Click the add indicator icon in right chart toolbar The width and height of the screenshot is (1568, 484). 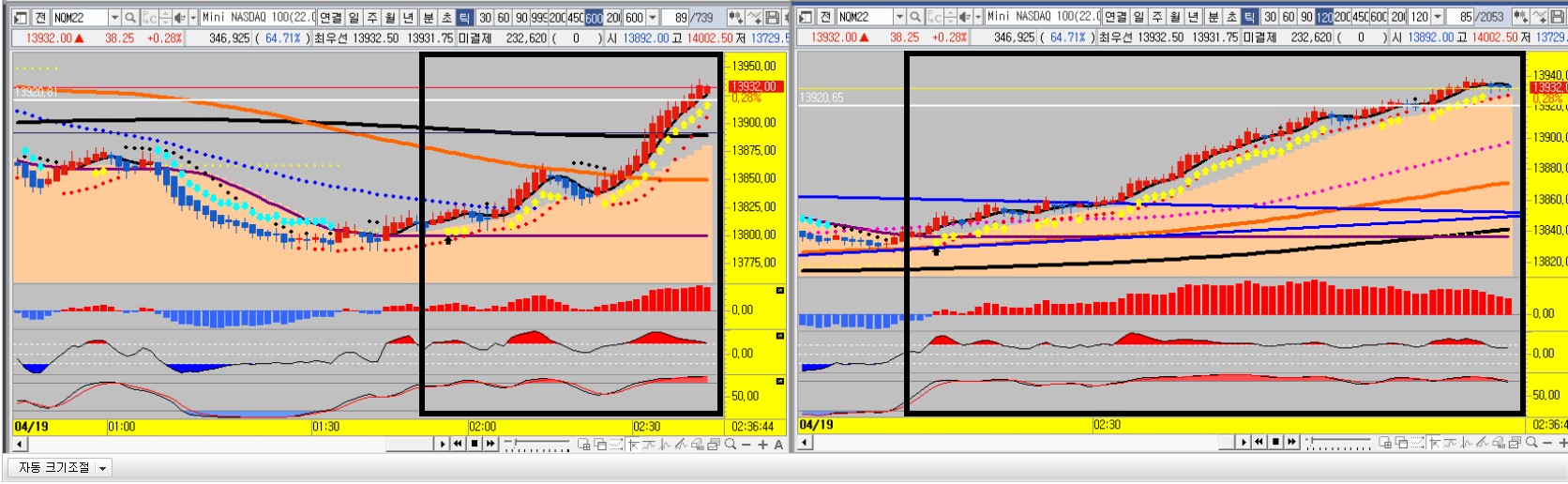point(1520,18)
